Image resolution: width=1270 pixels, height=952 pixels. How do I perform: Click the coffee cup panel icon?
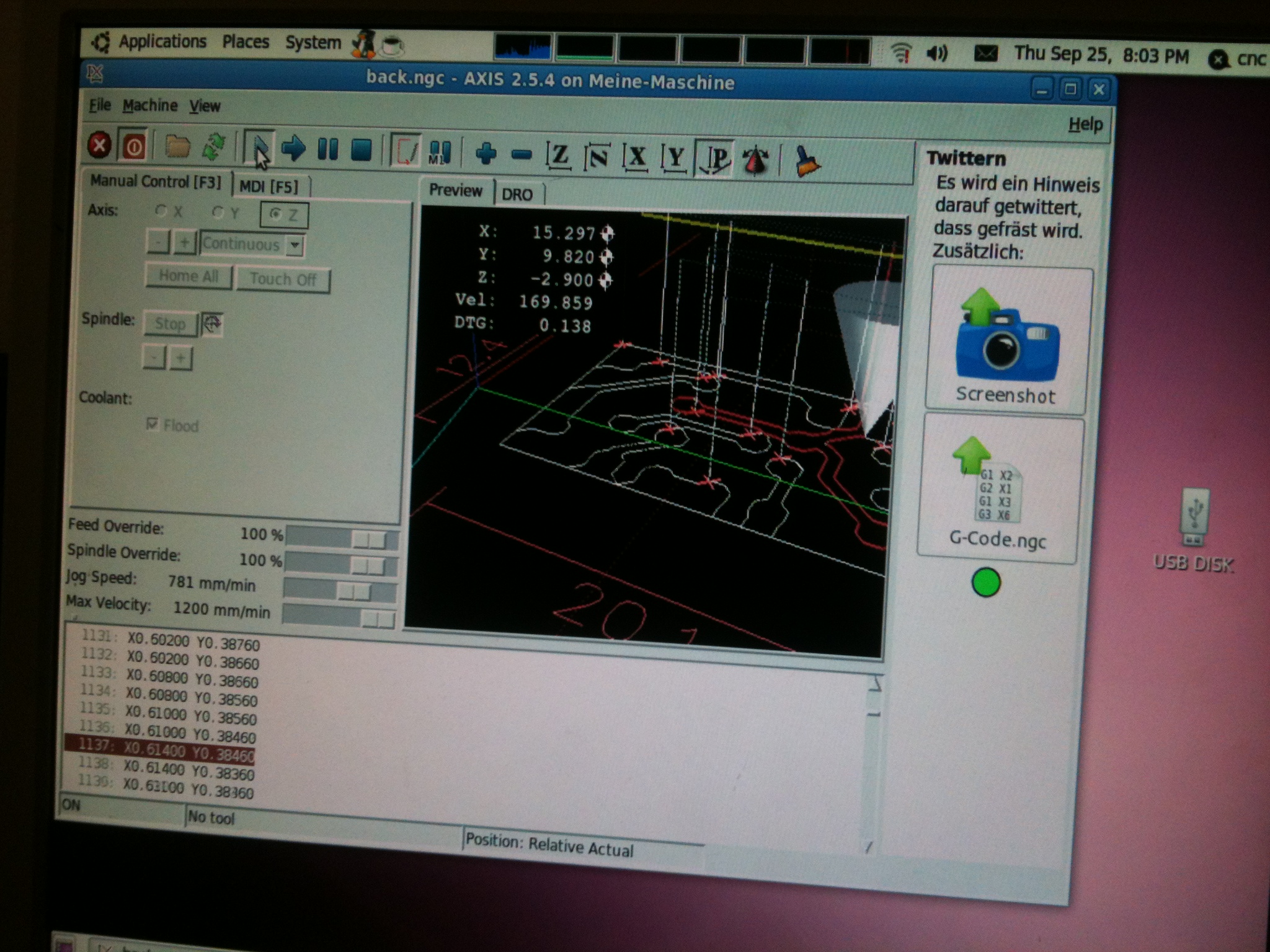point(393,45)
